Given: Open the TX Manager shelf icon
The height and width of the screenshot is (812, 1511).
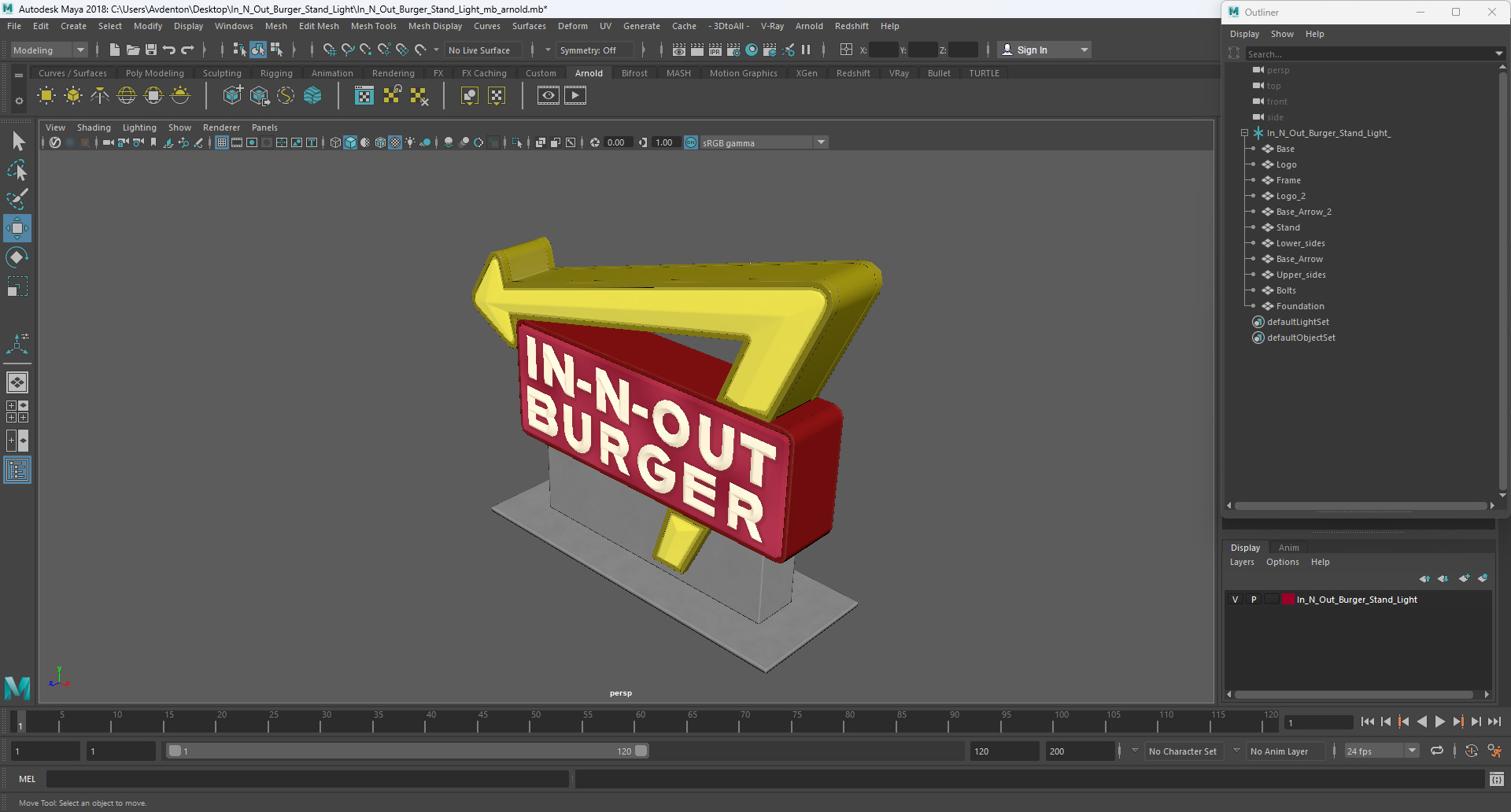Looking at the screenshot, I should click(364, 96).
